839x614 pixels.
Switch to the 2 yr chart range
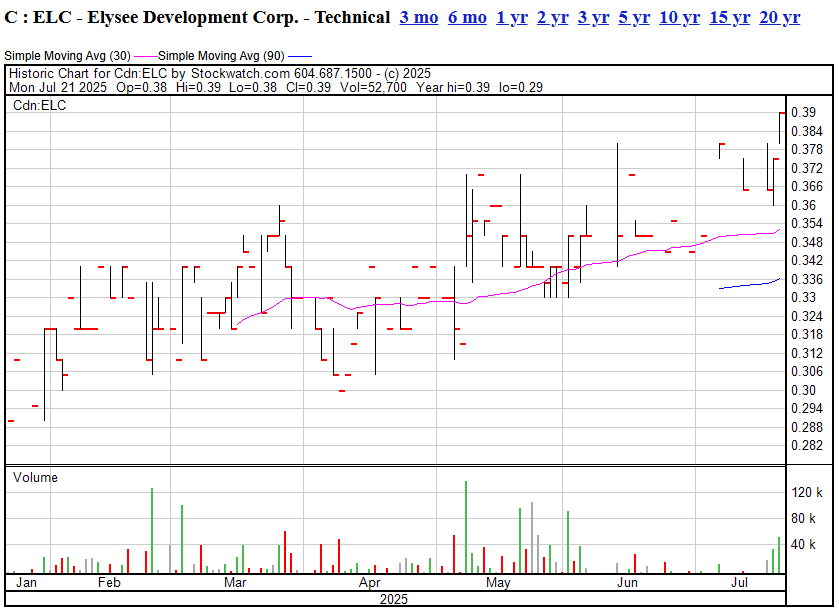click(x=552, y=18)
